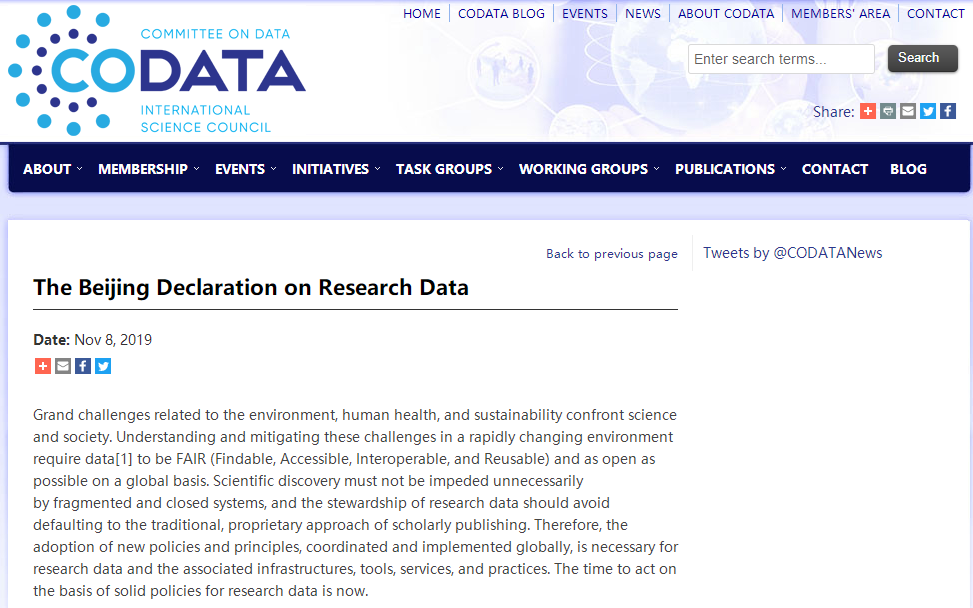Viewport: 973px width, 608px height.
Task: Click the email icon below the article date
Action: (x=63, y=366)
